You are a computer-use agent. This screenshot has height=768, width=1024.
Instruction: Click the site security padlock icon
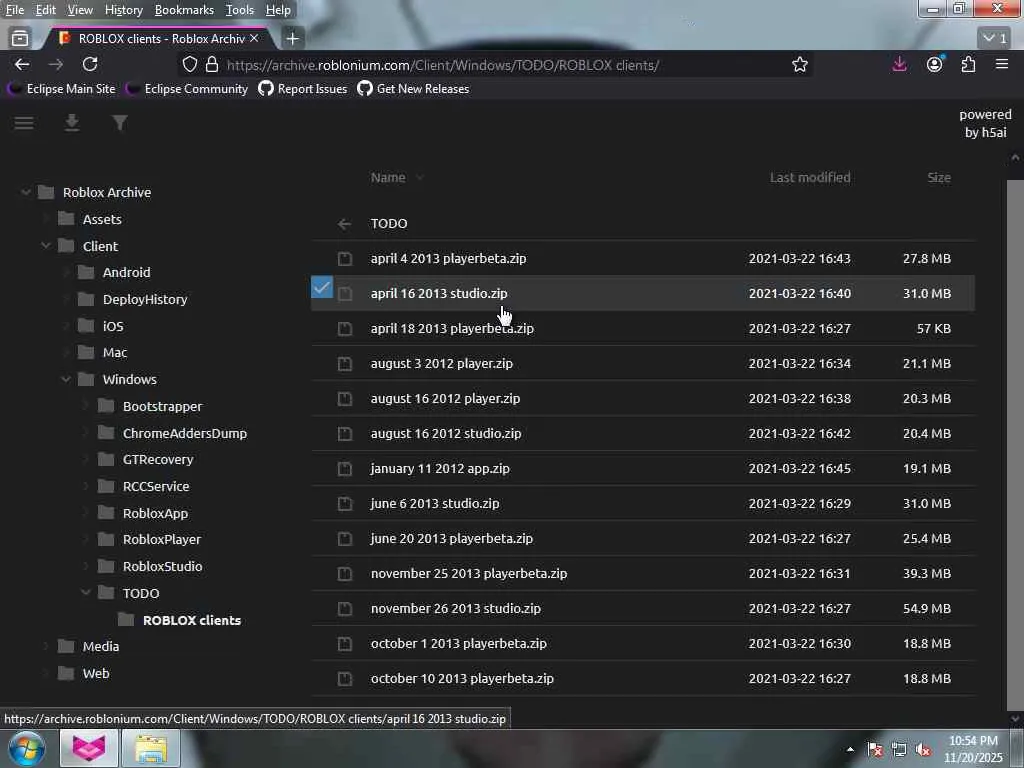212,65
